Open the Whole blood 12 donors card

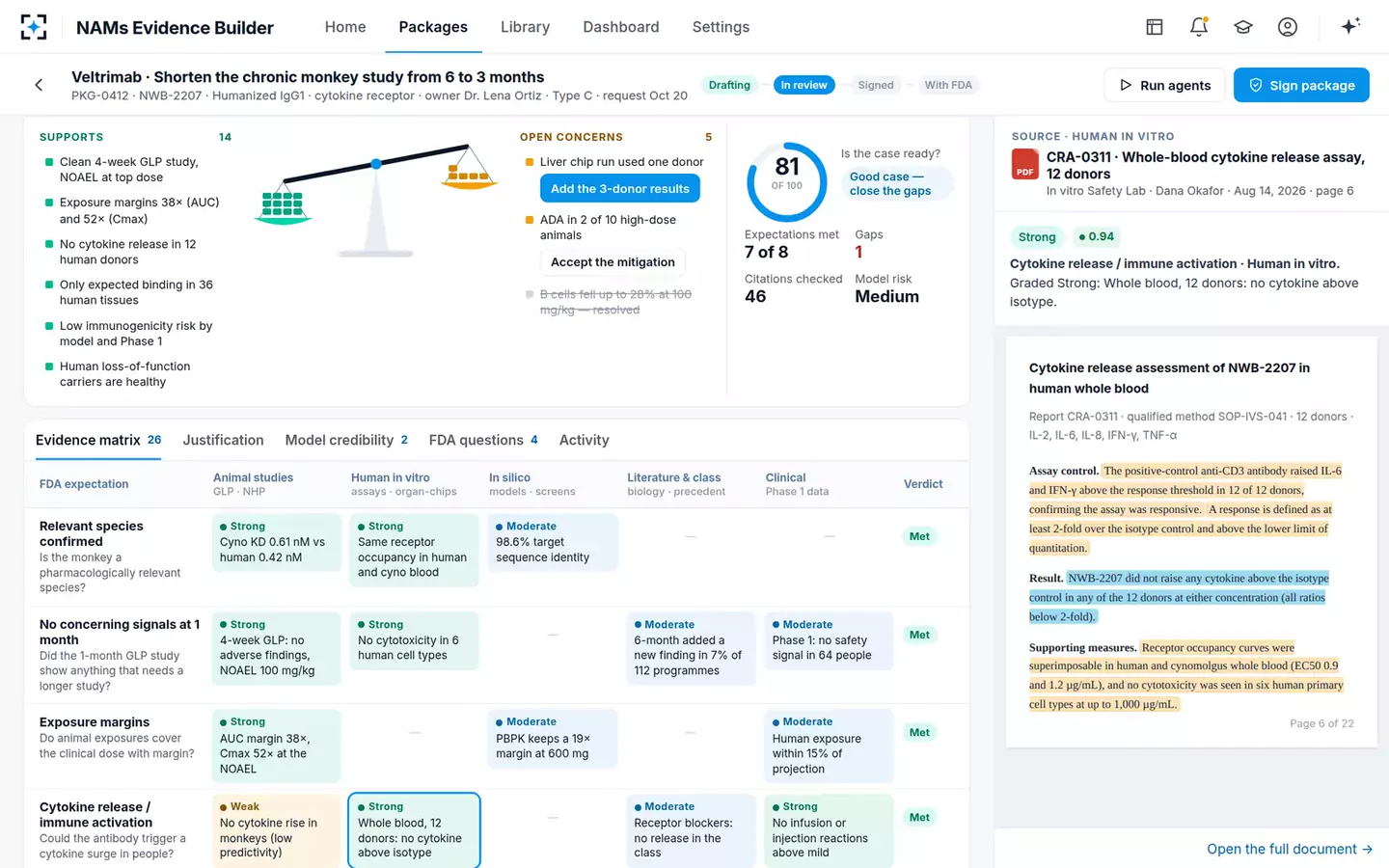tap(414, 830)
